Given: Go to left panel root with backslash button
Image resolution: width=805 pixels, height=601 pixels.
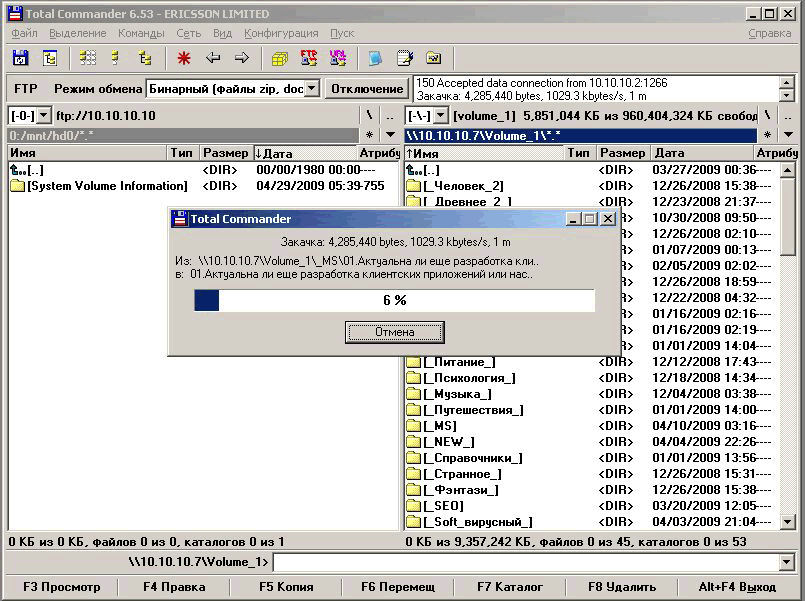Looking at the screenshot, I should (x=369, y=115).
